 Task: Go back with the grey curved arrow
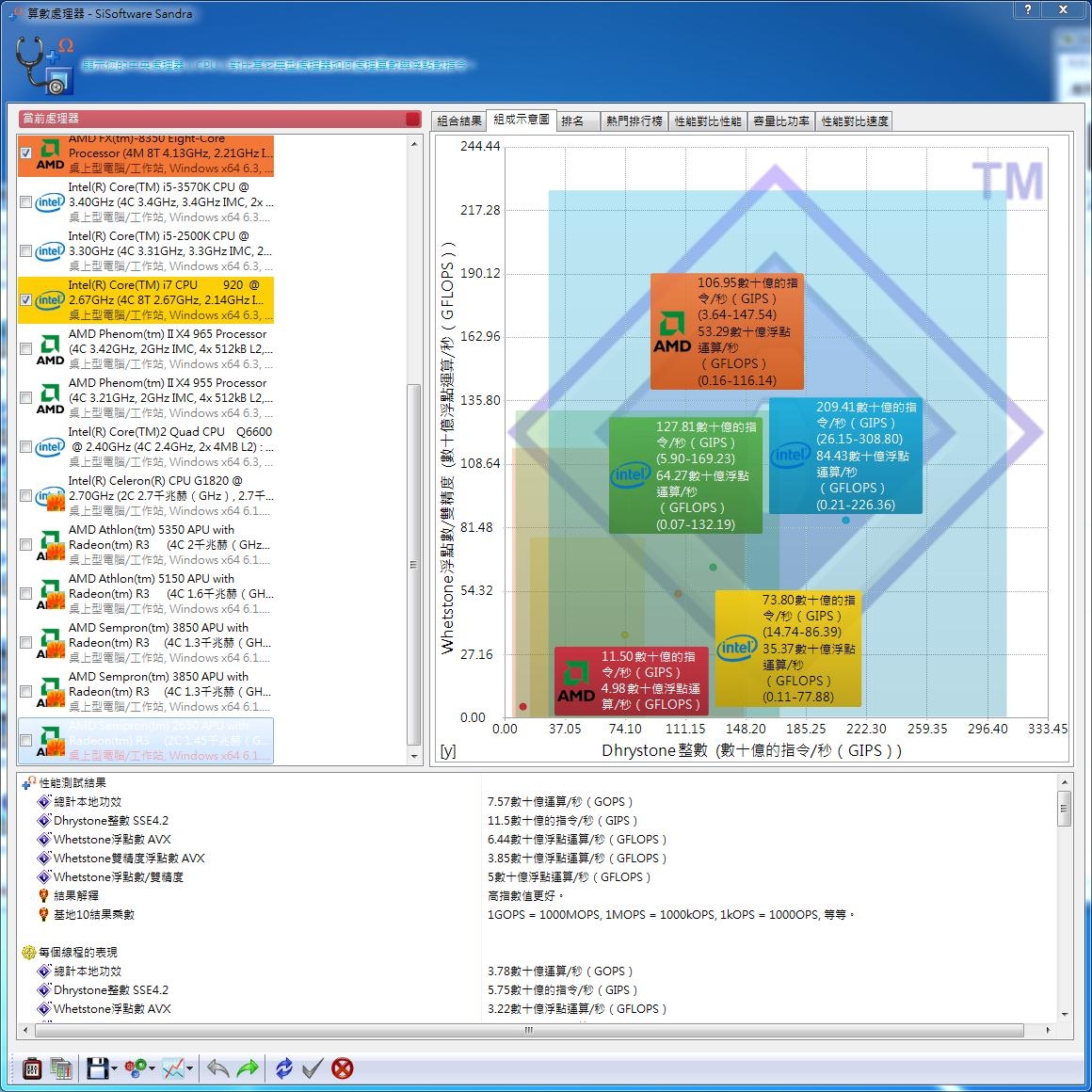[x=218, y=1068]
